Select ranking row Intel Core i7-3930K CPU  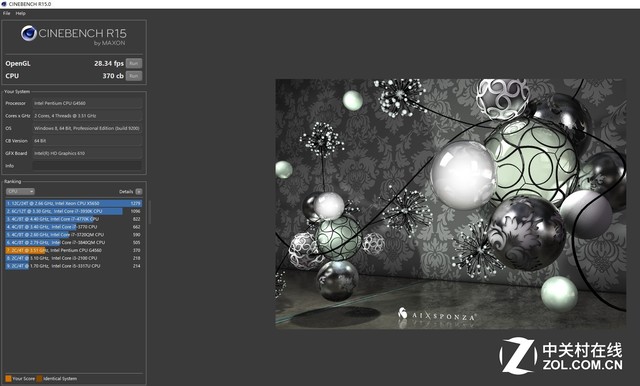pos(74,211)
